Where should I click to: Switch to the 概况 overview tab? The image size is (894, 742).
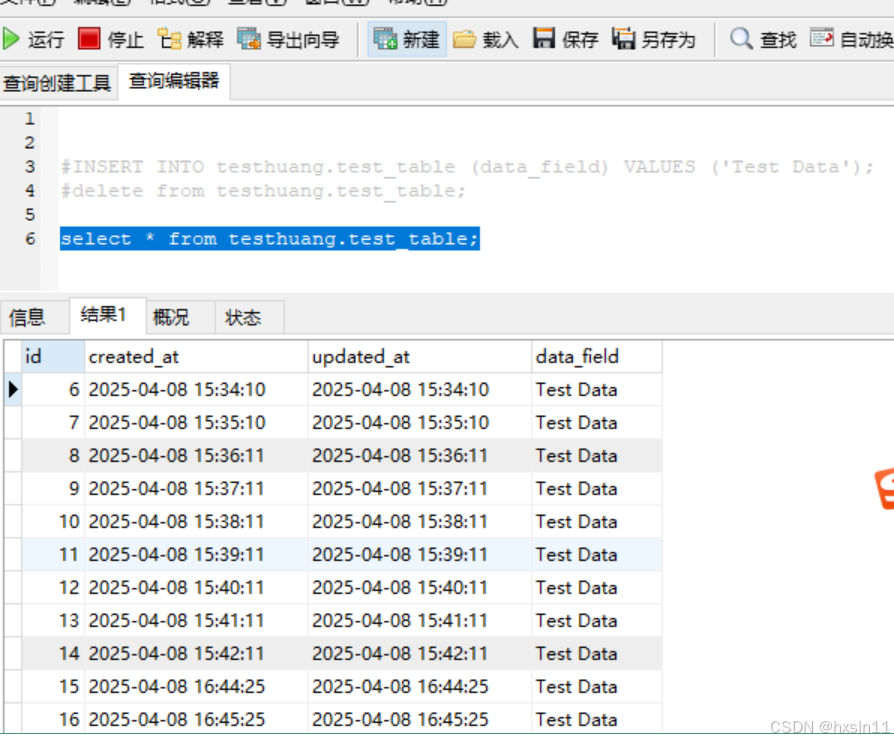(172, 316)
